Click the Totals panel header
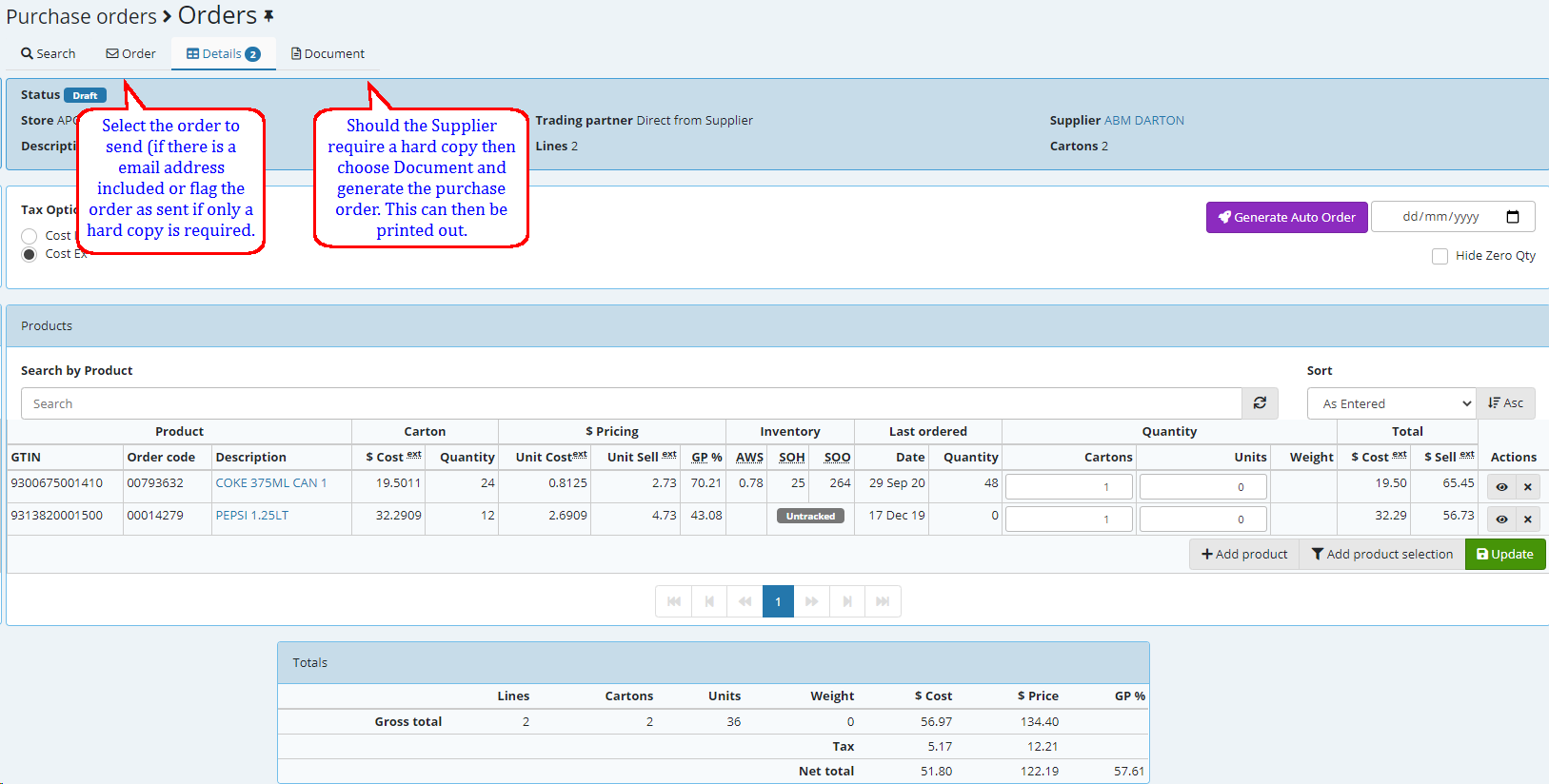Screen dimensions: 1549x784 (713, 663)
